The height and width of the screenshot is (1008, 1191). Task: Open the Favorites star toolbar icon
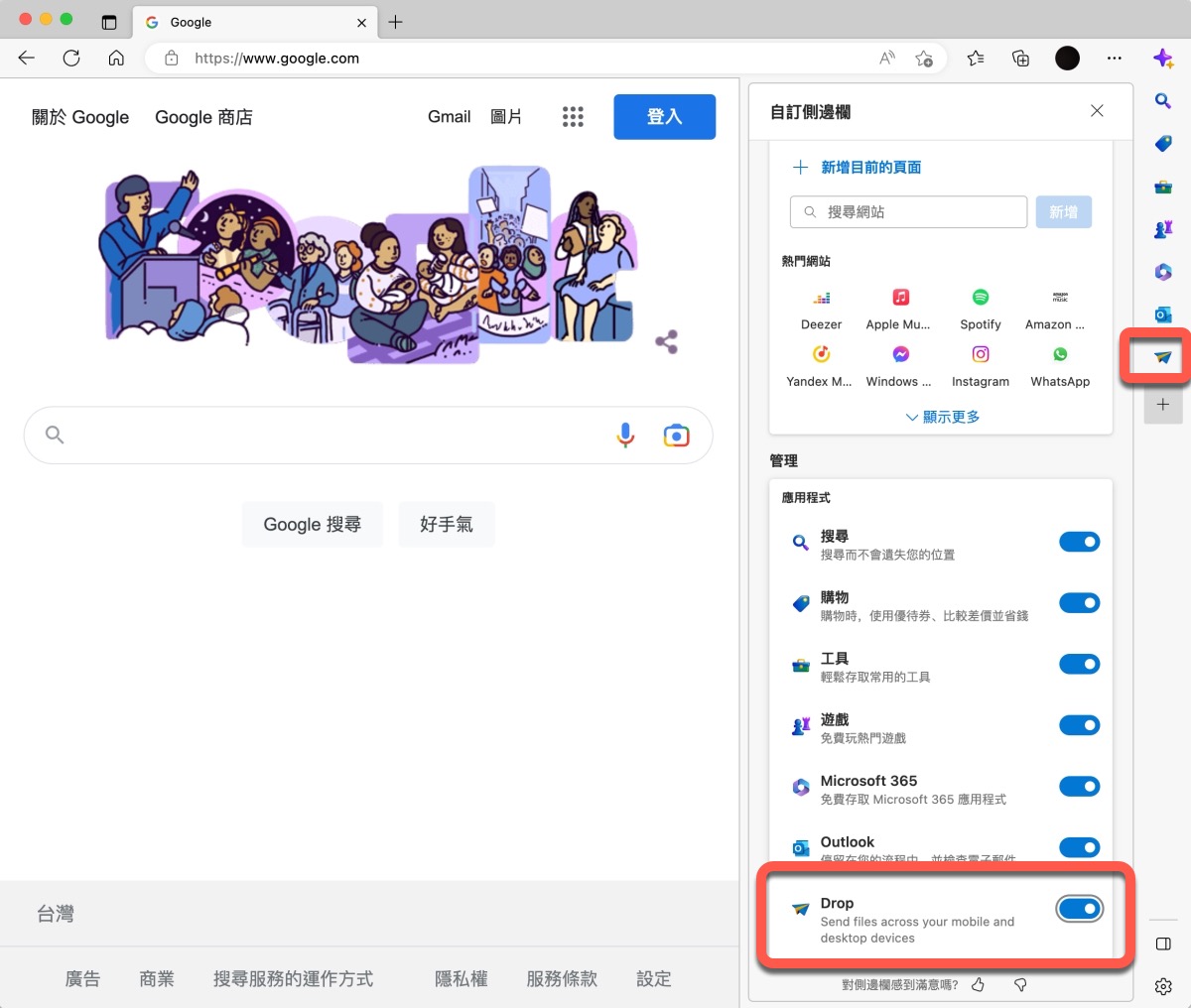click(976, 59)
